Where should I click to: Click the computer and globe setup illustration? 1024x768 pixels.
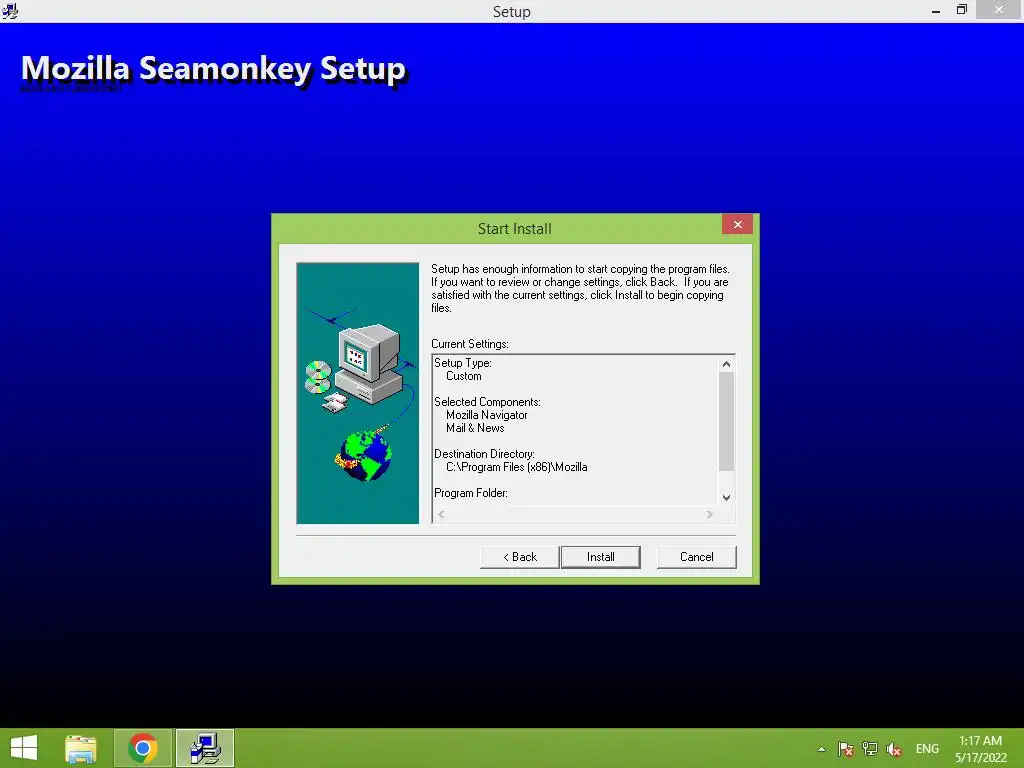(358, 393)
